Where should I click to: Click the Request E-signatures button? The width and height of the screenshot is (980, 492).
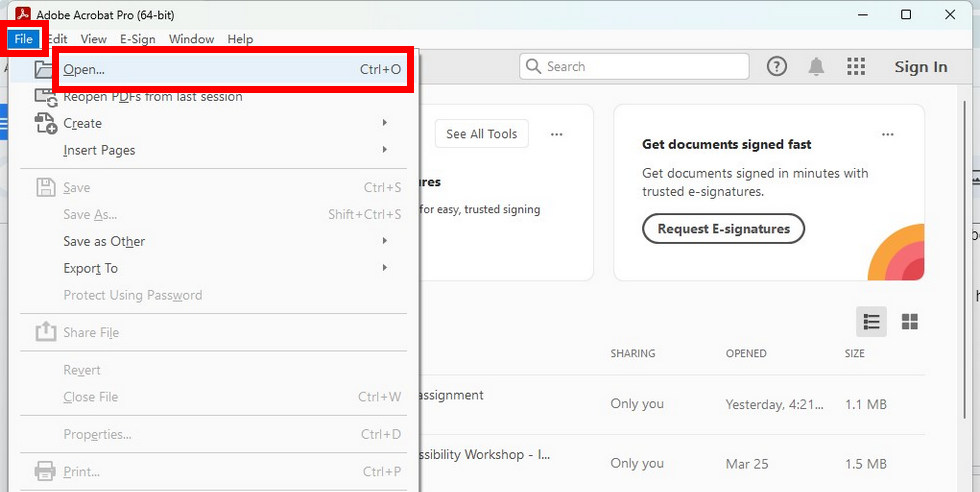click(723, 229)
